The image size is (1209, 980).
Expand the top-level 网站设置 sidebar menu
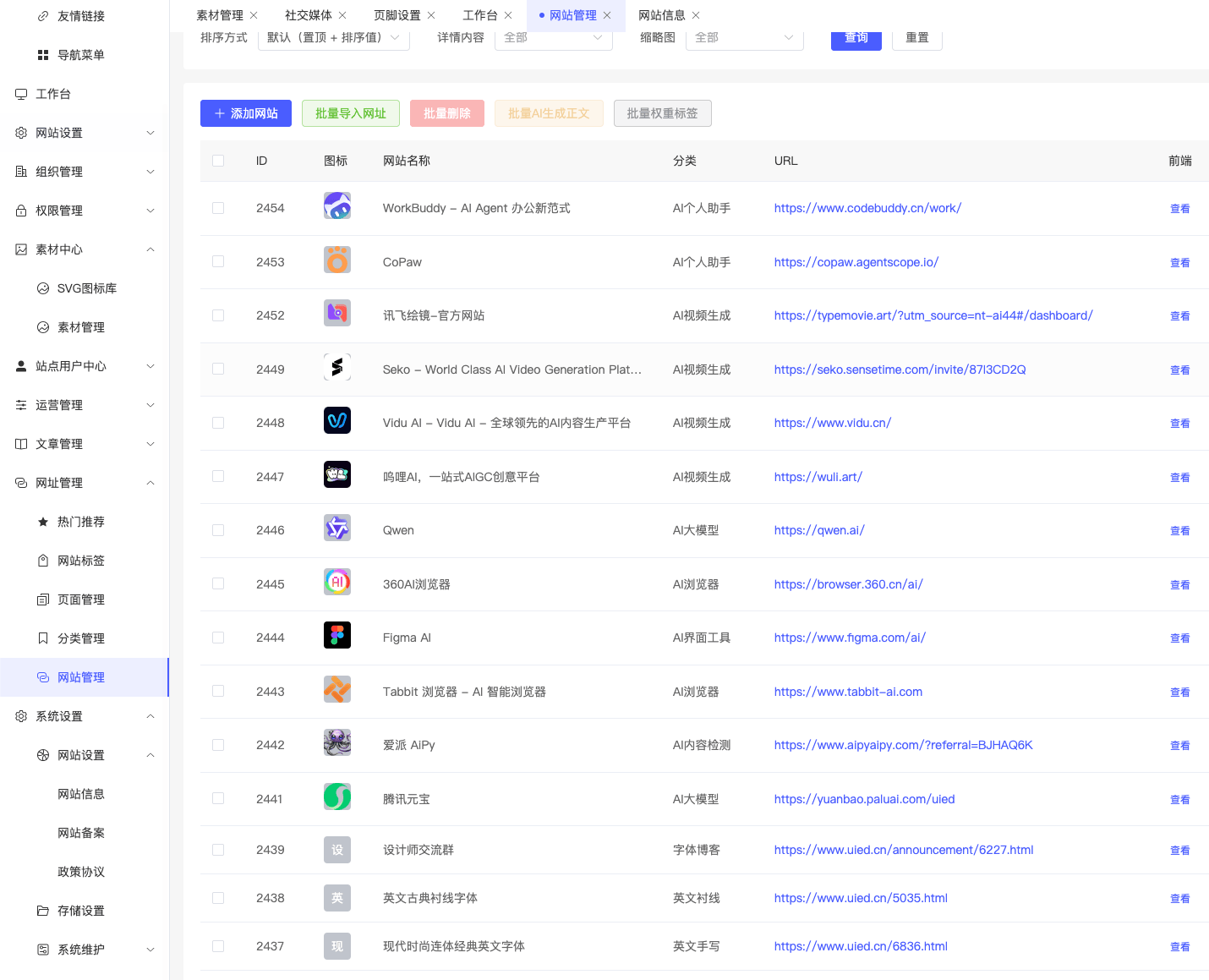(x=85, y=133)
